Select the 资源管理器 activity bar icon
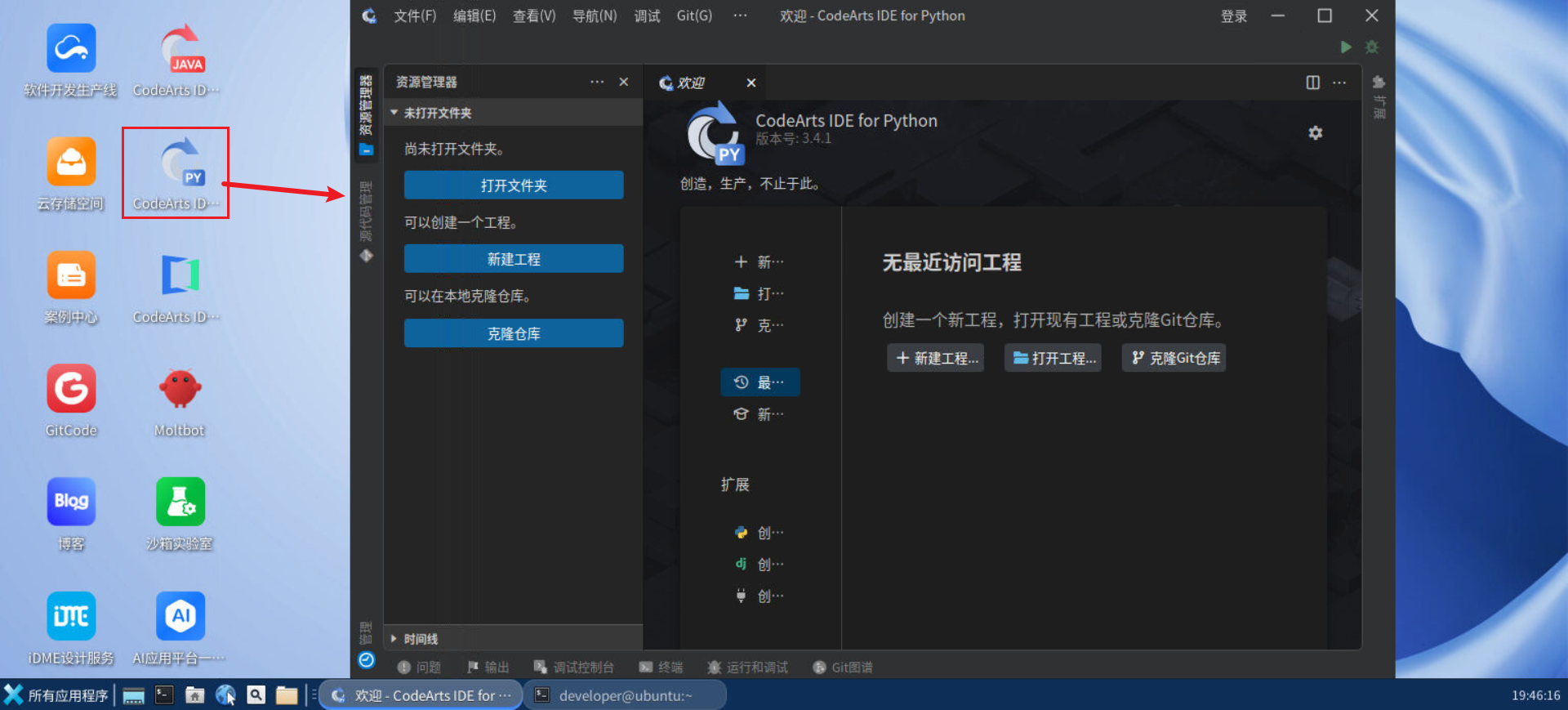This screenshot has width=1568, height=710. point(366,115)
